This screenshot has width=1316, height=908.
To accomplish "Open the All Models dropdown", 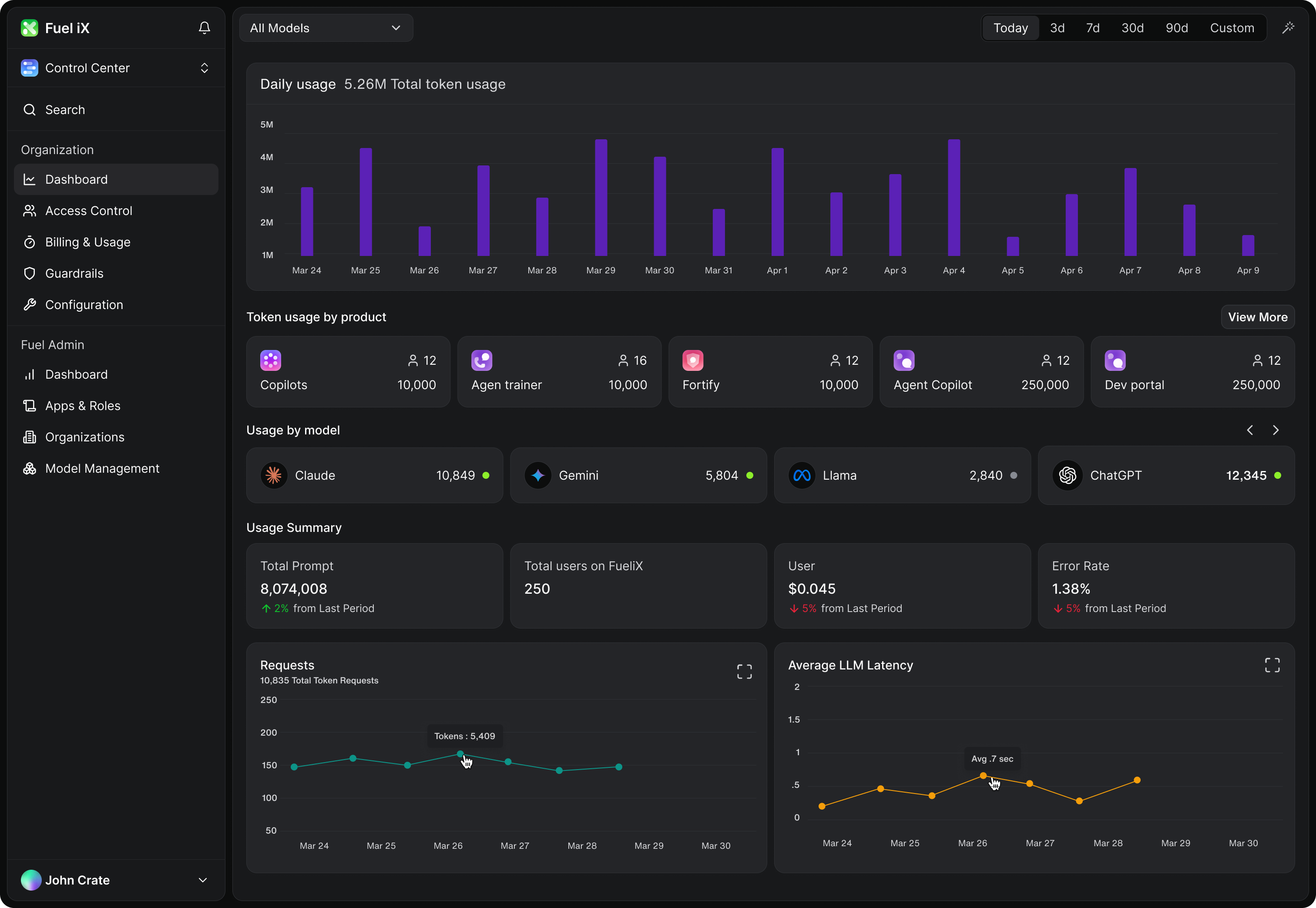I will point(326,28).
